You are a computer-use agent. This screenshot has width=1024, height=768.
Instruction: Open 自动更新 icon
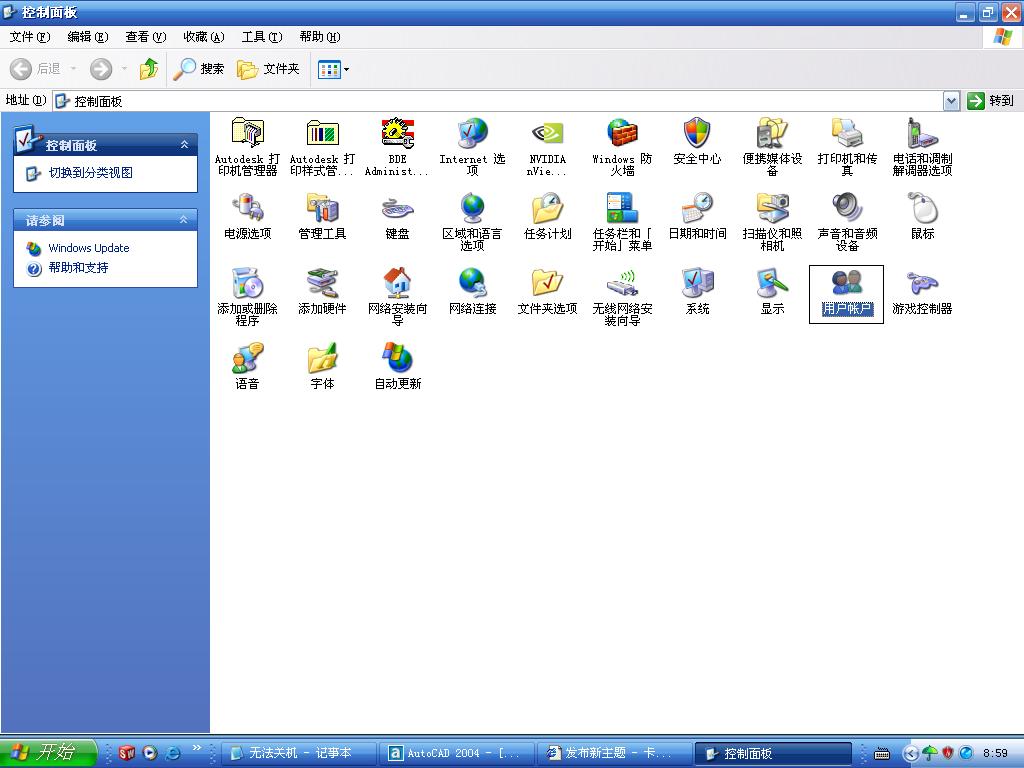point(397,359)
